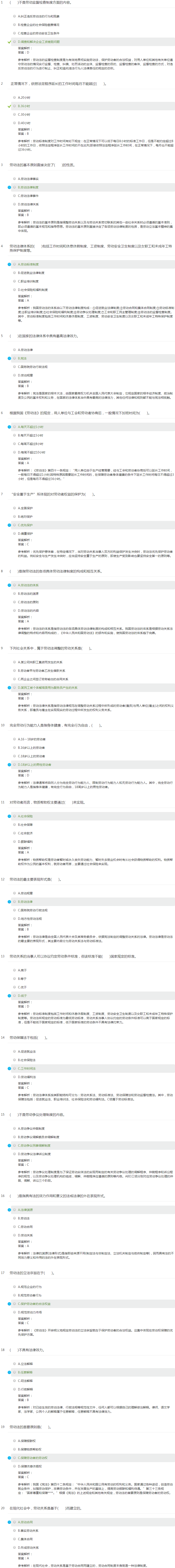Click question 7 stem mentioning "安全重于生产"
175x1568 pixels.
click(x=53, y=494)
